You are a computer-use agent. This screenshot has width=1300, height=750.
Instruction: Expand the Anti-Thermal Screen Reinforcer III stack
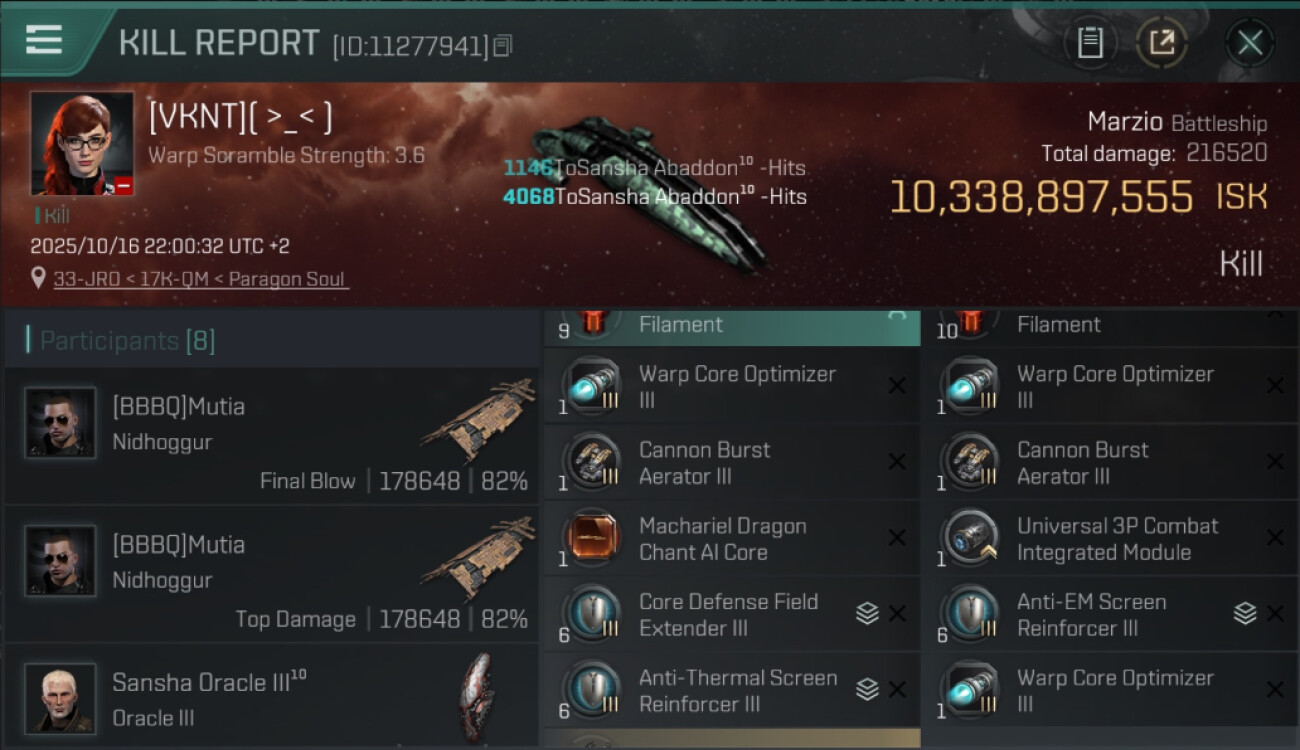tap(867, 690)
